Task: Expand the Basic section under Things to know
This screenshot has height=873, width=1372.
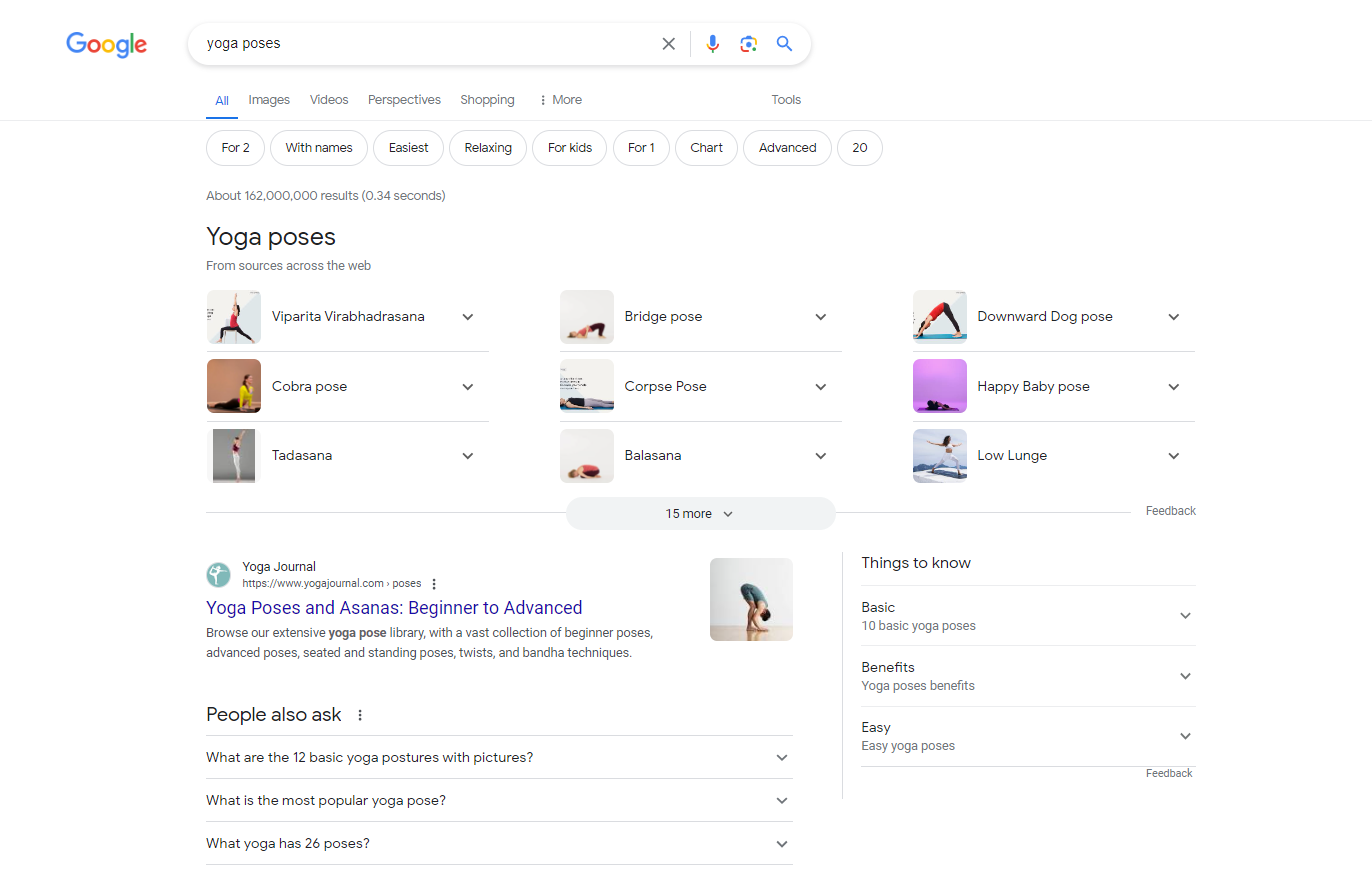Action: click(x=1185, y=616)
